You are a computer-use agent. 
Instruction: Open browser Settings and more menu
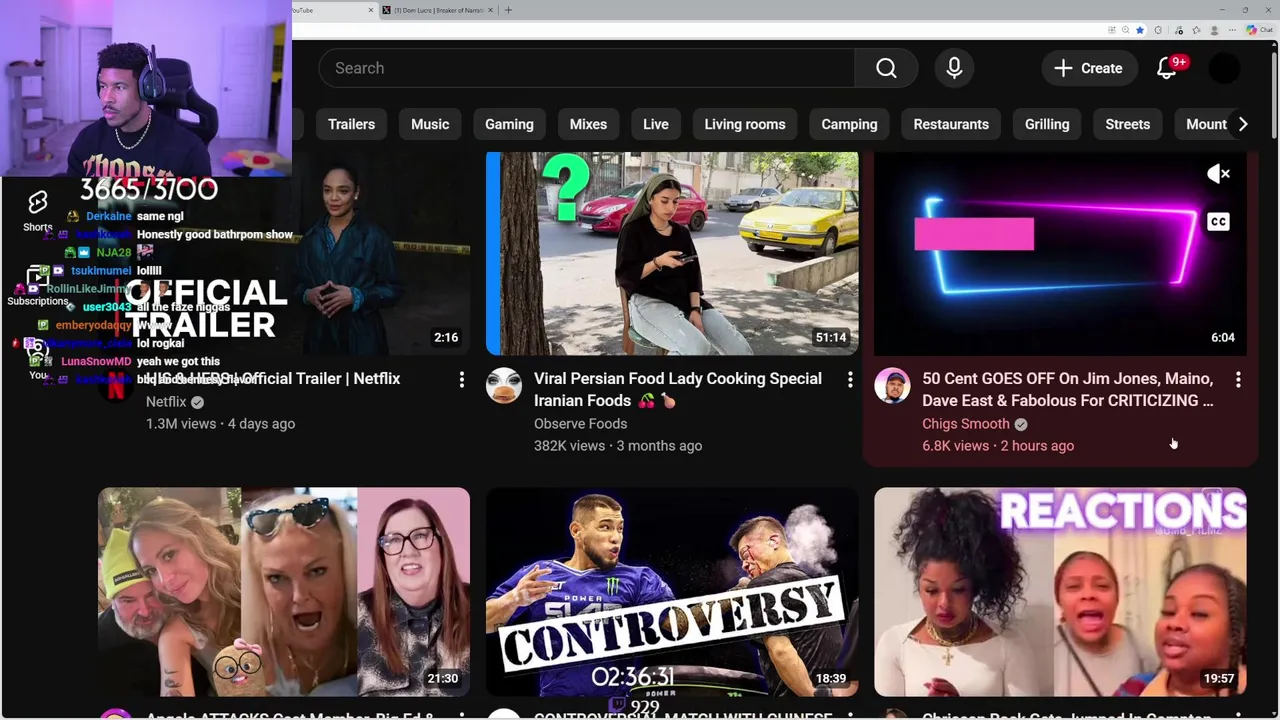pos(1232,30)
